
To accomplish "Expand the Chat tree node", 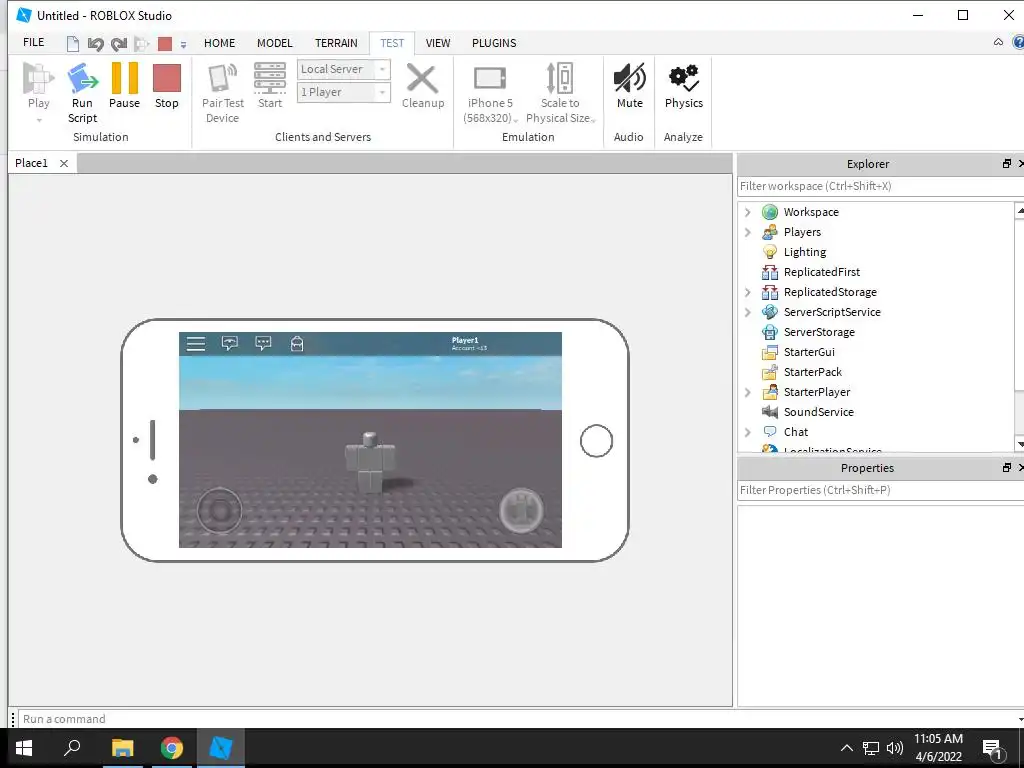I will (x=748, y=432).
